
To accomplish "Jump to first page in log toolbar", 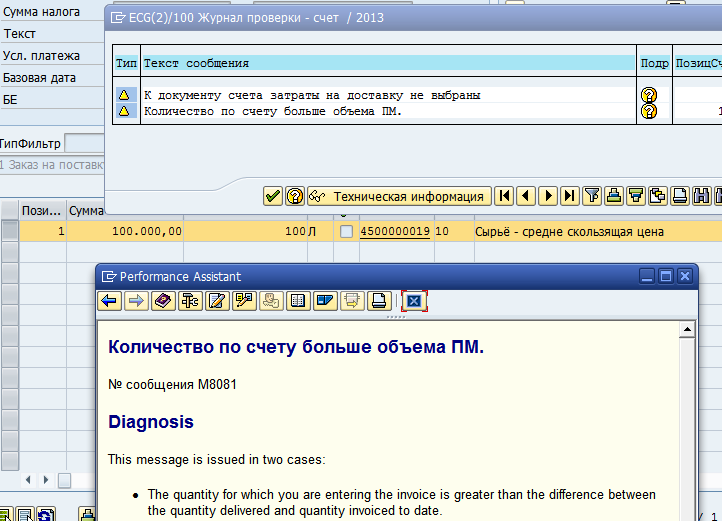I will pyautogui.click(x=505, y=196).
